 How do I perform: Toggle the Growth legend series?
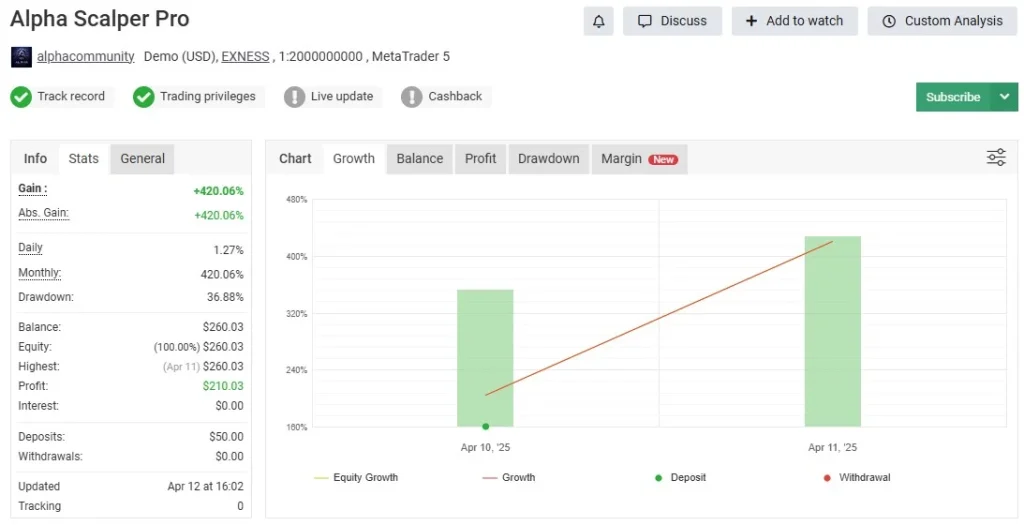[509, 478]
